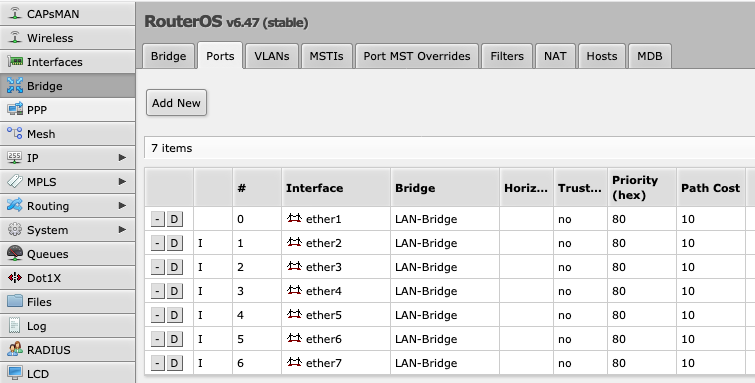Open the Port MST Overrides tab
The image size is (755, 383).
click(417, 56)
